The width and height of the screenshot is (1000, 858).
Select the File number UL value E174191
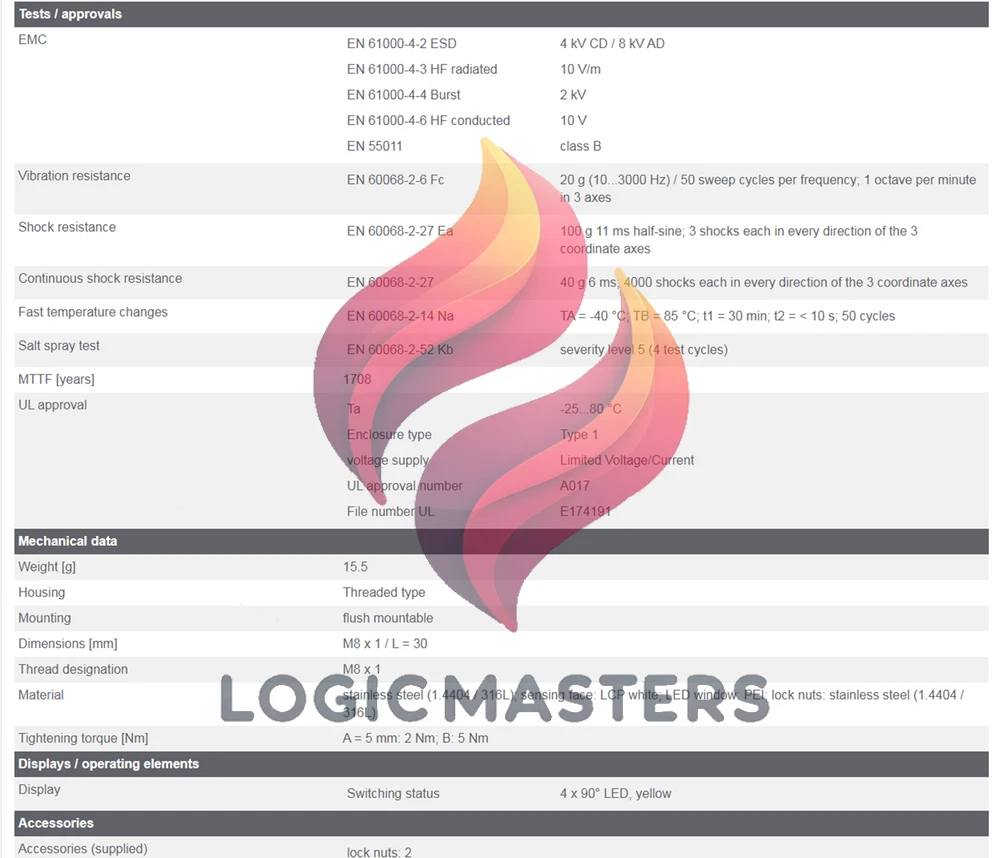(585, 512)
